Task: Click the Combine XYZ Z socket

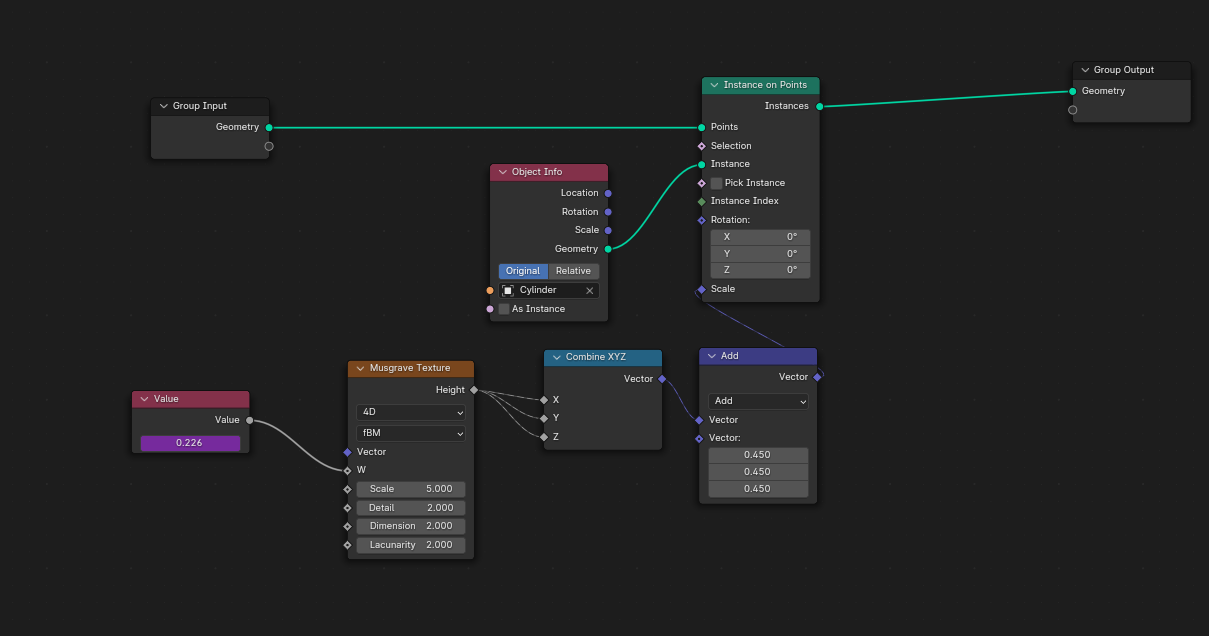Action: coord(544,437)
